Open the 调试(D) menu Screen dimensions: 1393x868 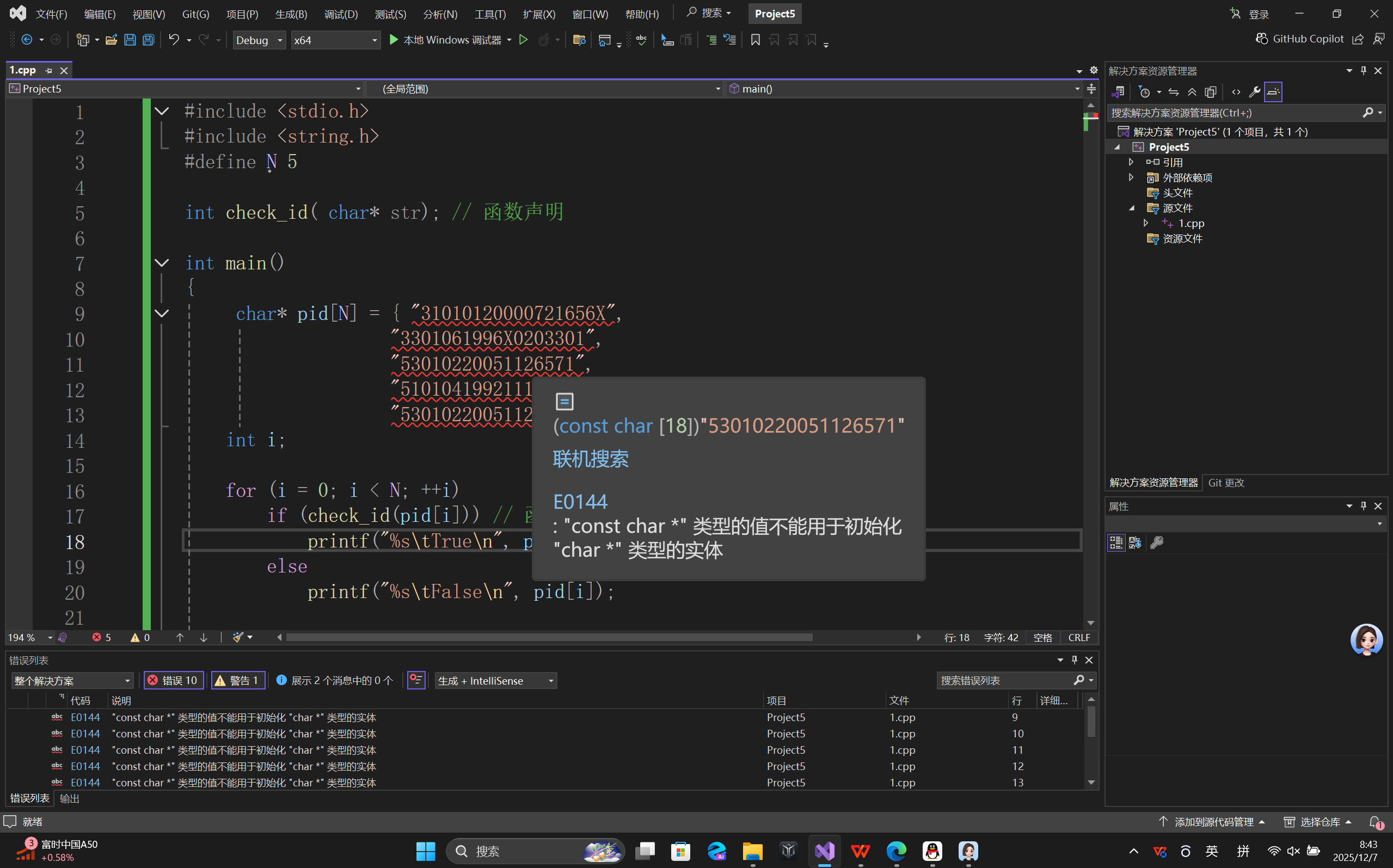tap(341, 14)
